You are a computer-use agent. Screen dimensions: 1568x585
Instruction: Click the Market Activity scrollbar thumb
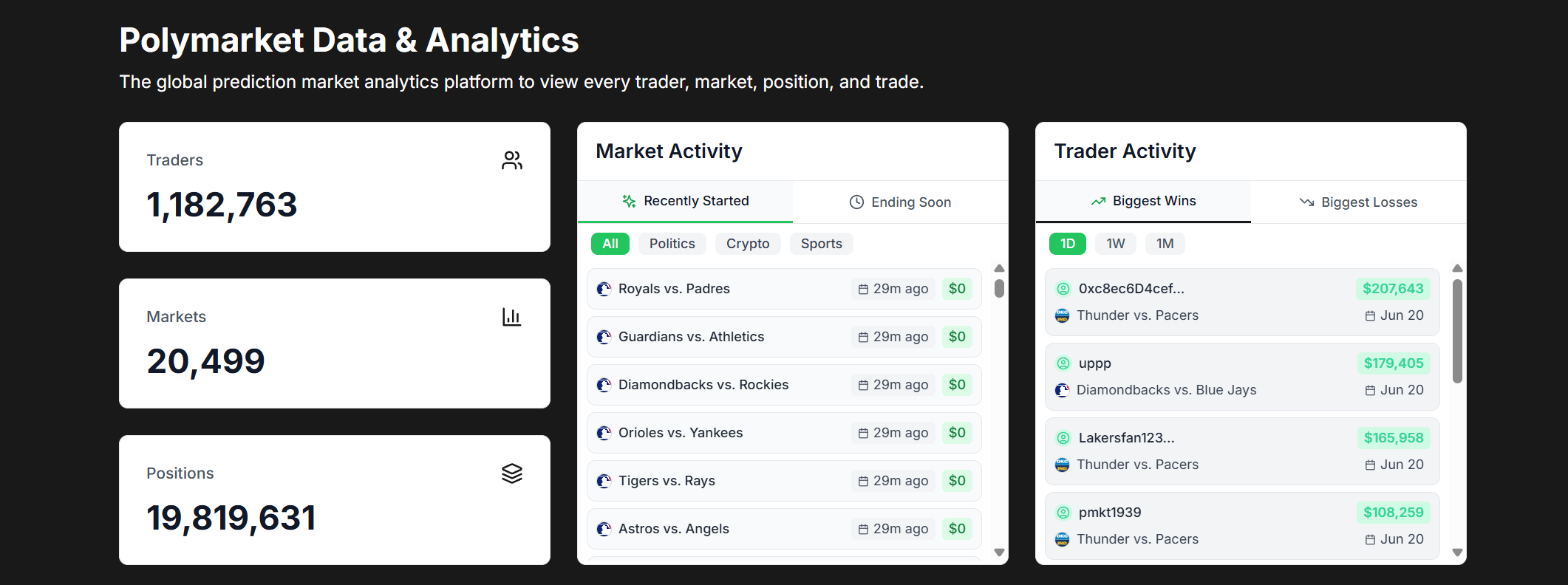coord(999,288)
